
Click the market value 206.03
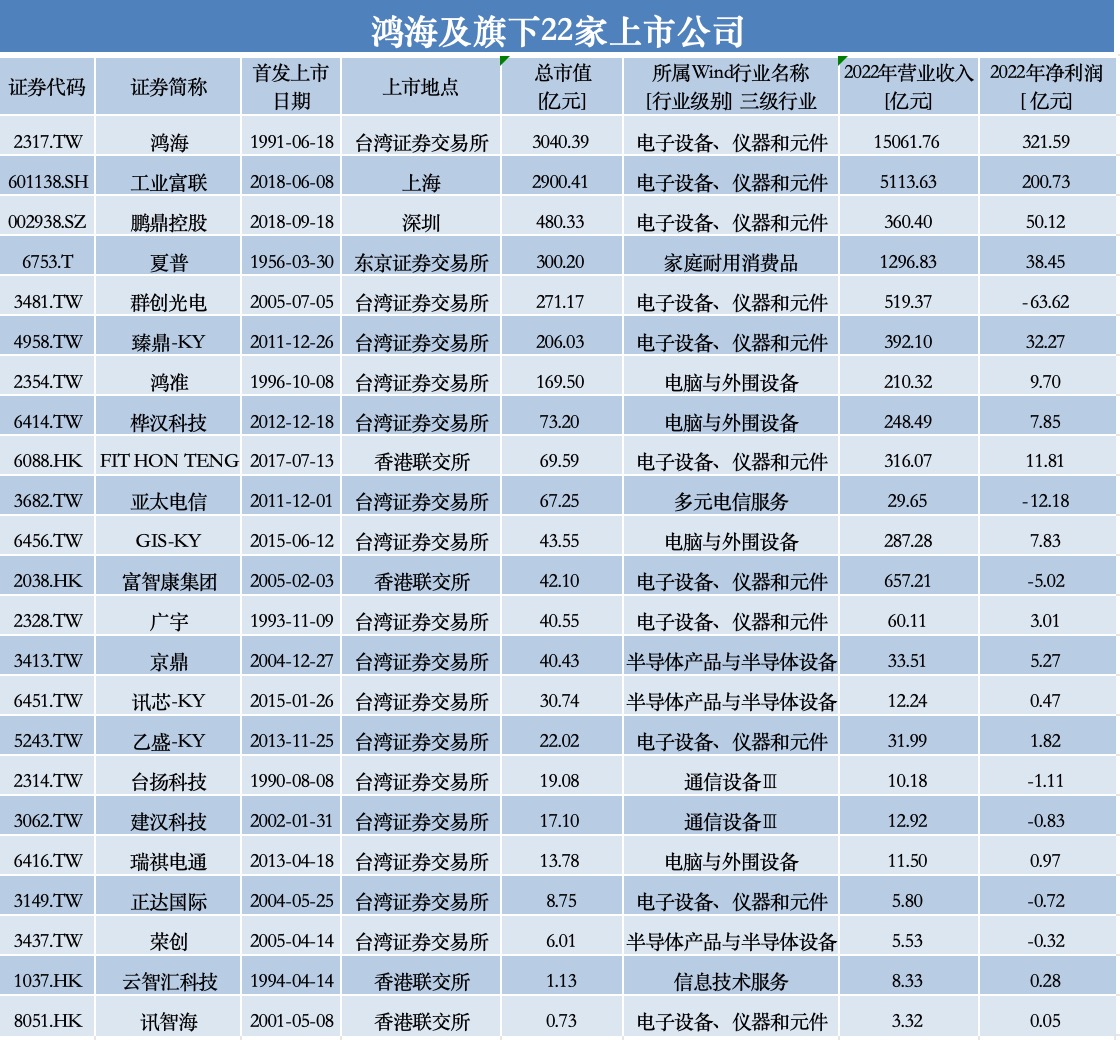click(560, 342)
